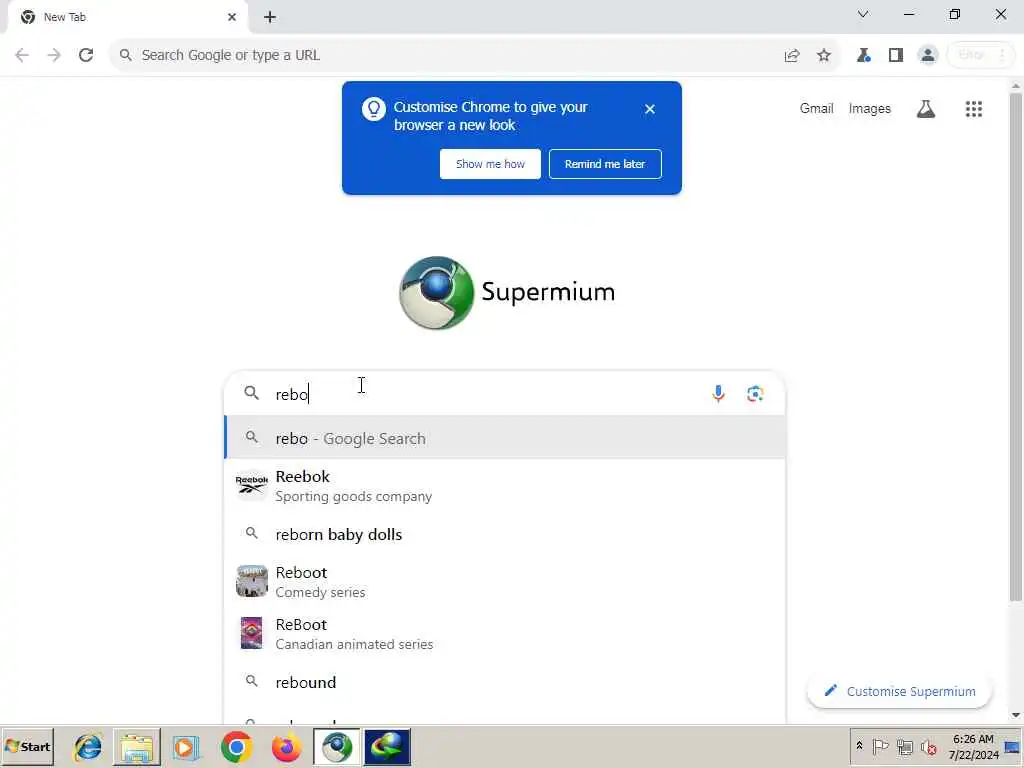Open Internet Explorer from taskbar
Screen dimensions: 1024x768
coord(88,747)
